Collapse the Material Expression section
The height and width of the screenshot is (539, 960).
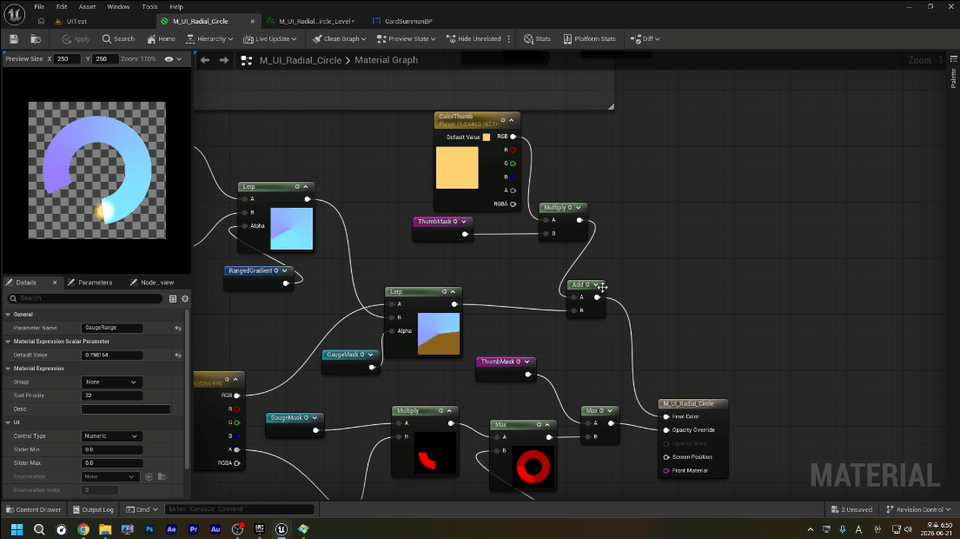[x=8, y=369]
